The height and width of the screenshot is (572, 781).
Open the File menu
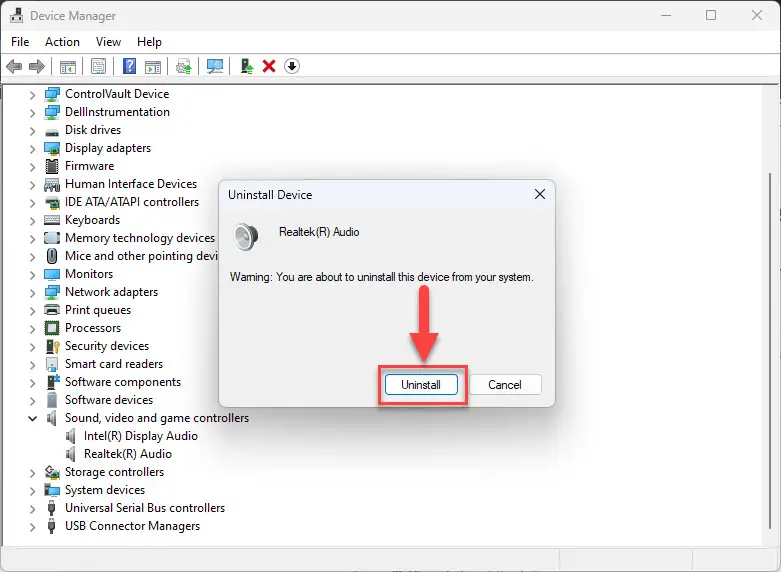click(x=20, y=42)
